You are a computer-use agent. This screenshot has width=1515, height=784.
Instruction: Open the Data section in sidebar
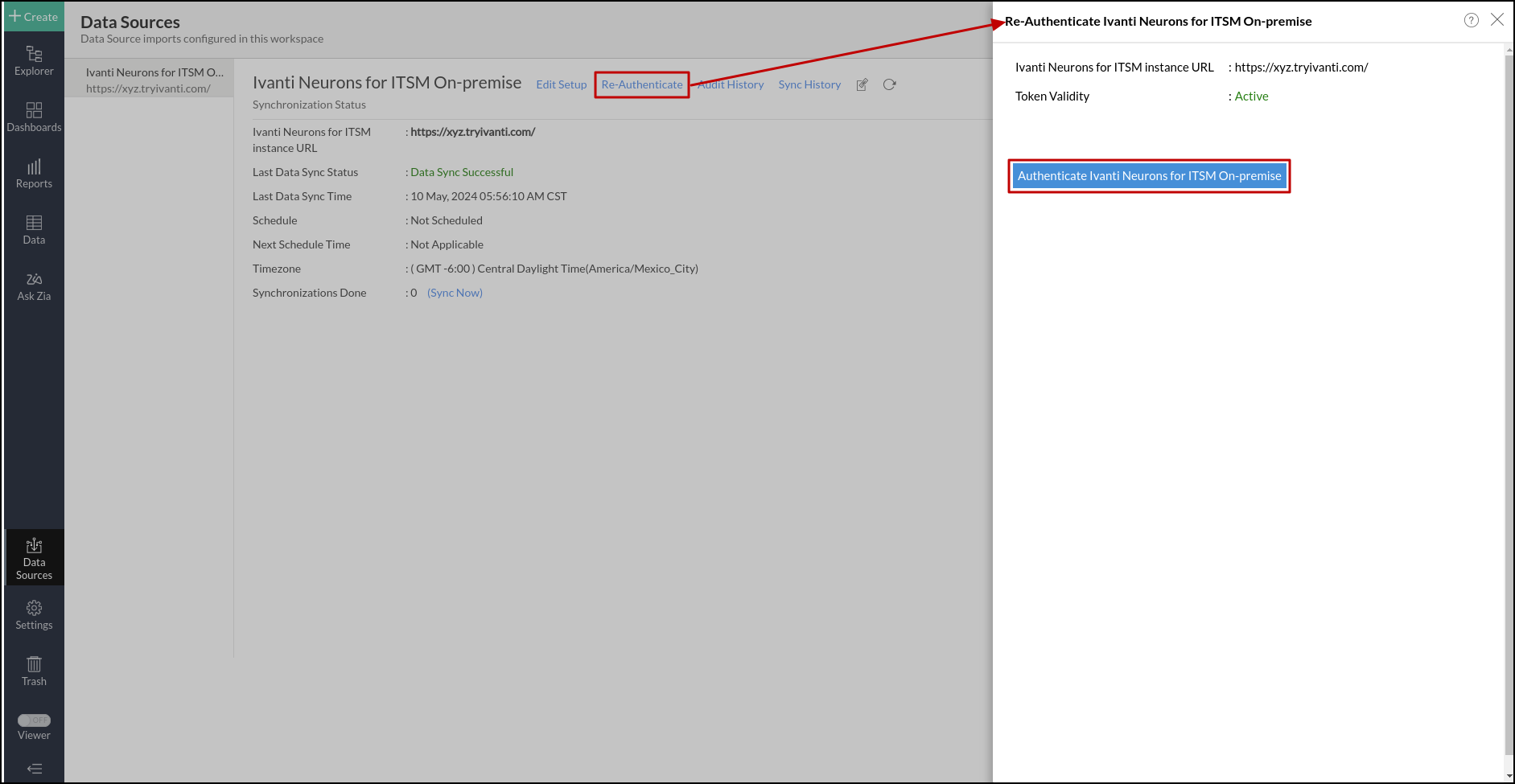point(33,229)
